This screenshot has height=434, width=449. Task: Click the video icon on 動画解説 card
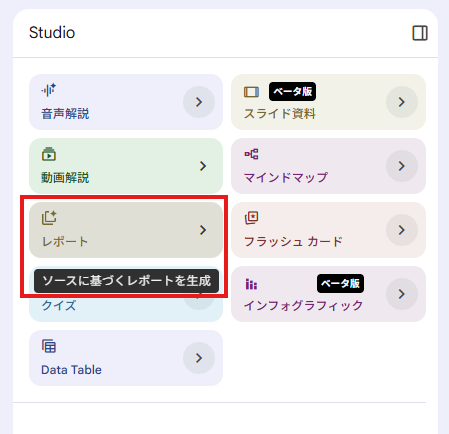pos(49,154)
